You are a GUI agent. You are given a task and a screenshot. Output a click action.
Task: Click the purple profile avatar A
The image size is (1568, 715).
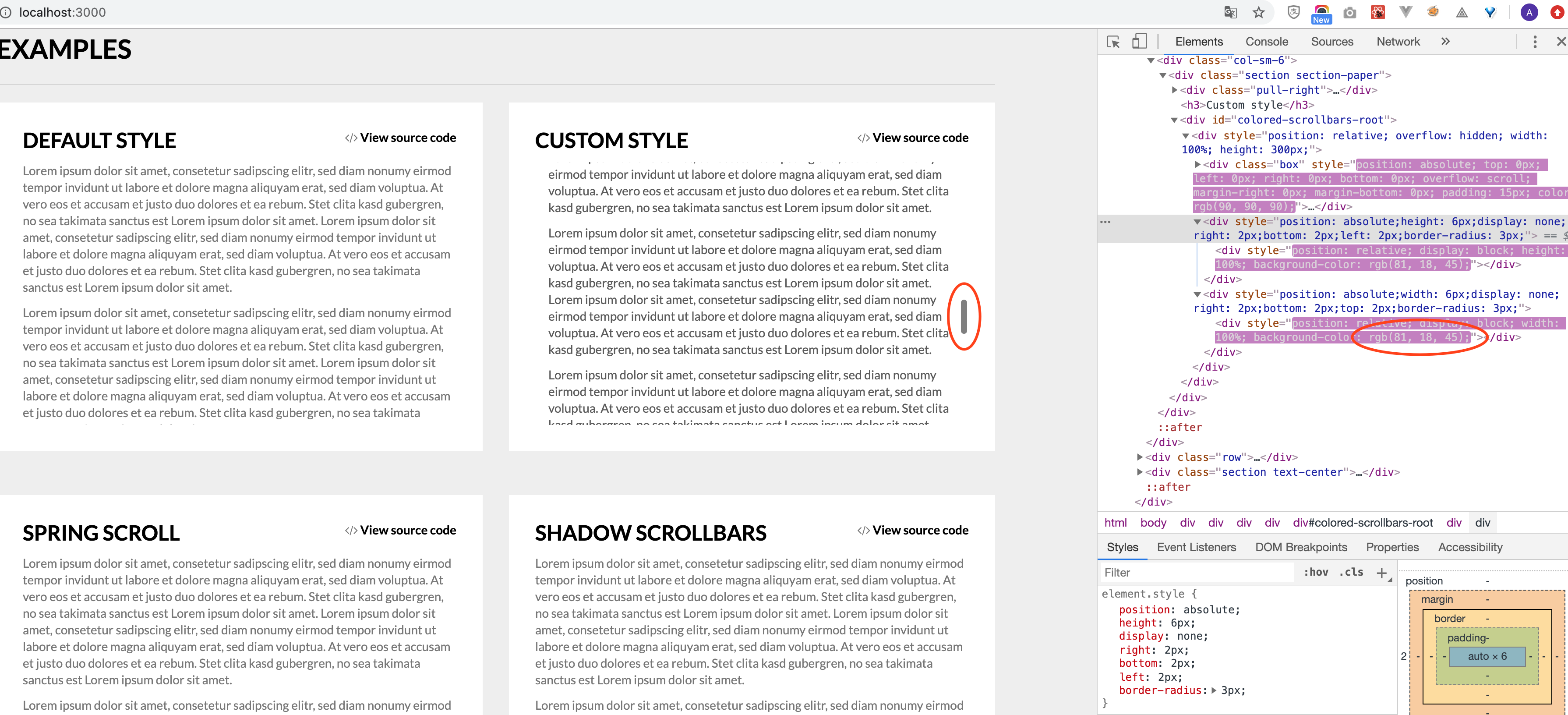[1529, 12]
